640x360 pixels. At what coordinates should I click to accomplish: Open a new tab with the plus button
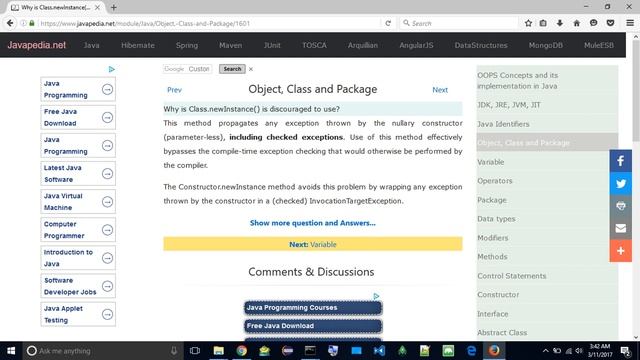[x=114, y=7]
